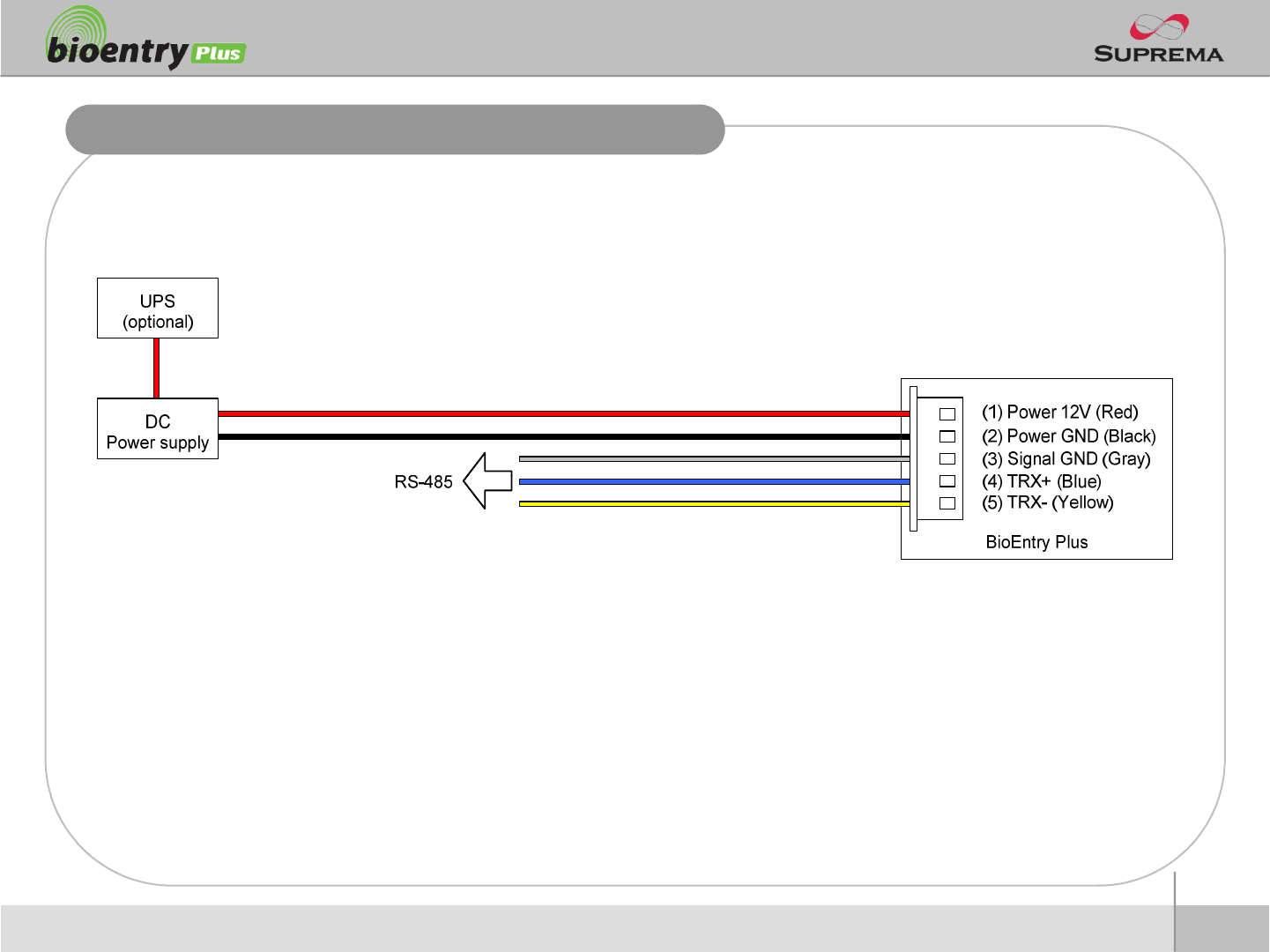Click the red 12V power wire
This screenshot has height=952, width=1270.
click(x=564, y=413)
